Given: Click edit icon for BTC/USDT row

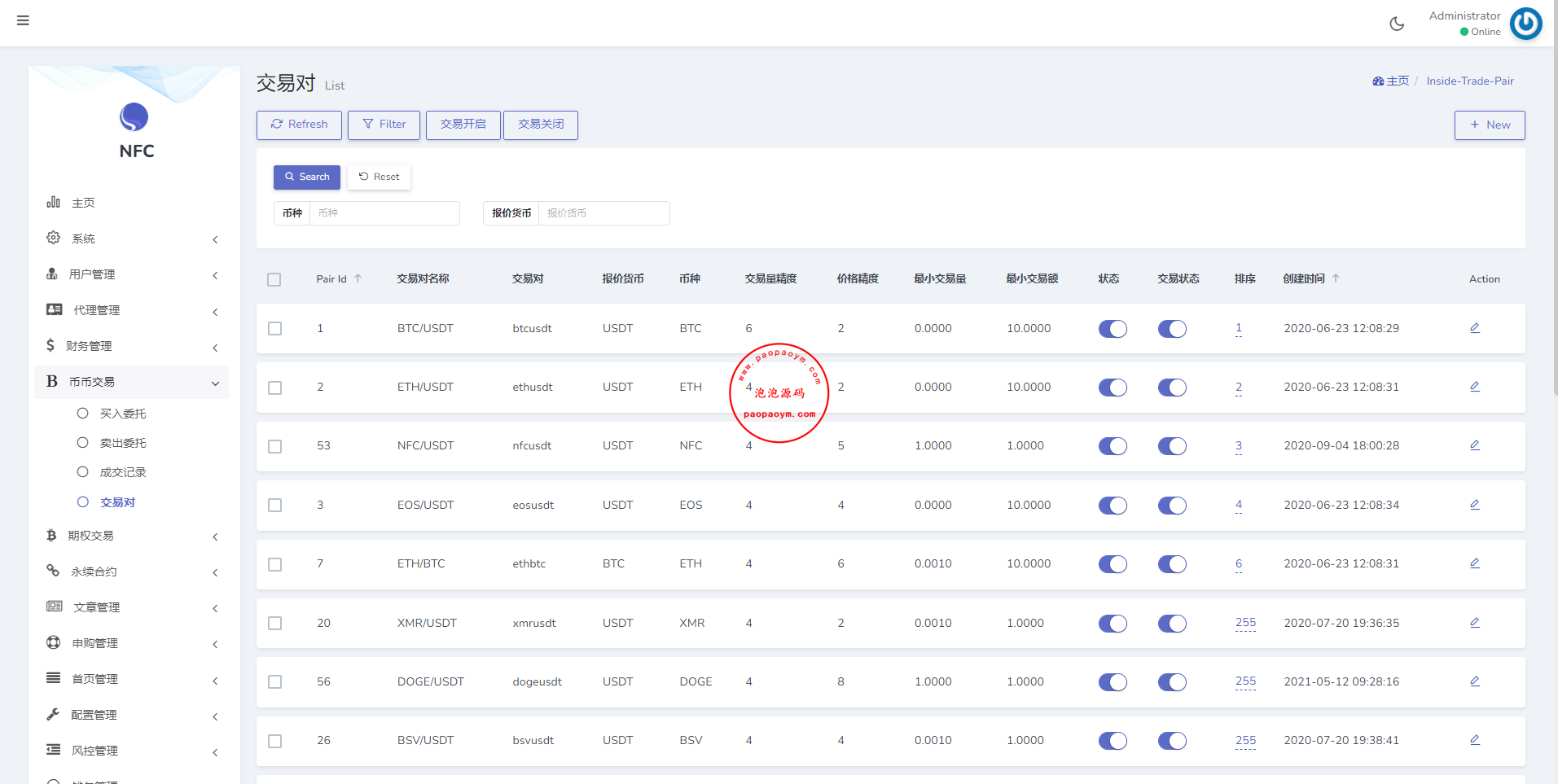Looking at the screenshot, I should click(x=1474, y=328).
